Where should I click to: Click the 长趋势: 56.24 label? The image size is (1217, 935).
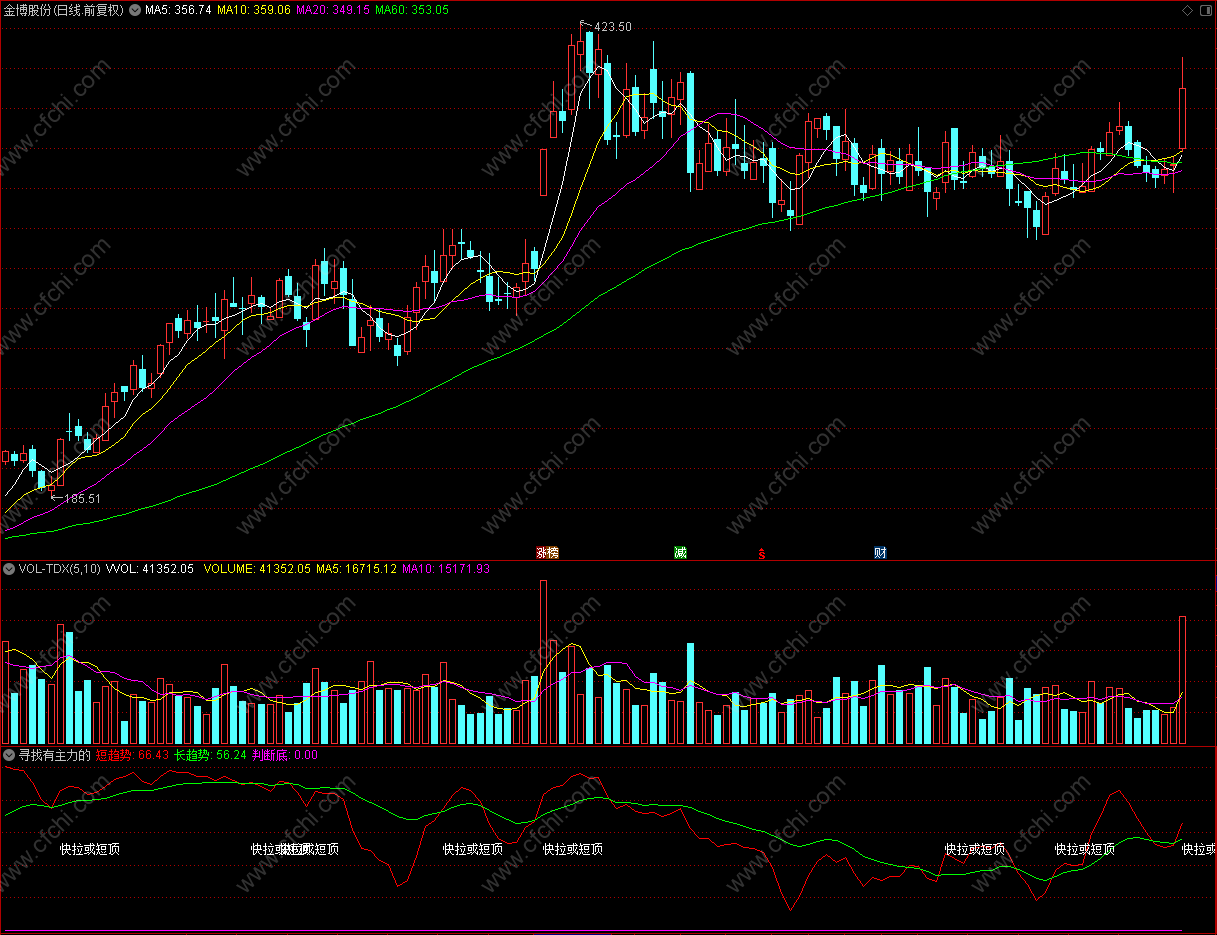tap(210, 755)
